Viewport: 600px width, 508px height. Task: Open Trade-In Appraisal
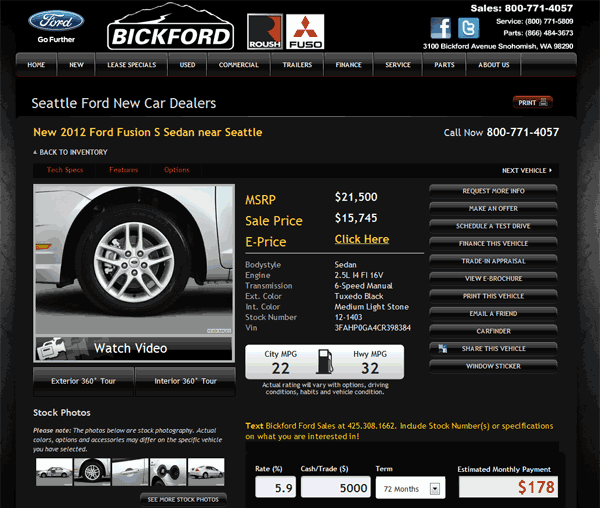coord(493,261)
